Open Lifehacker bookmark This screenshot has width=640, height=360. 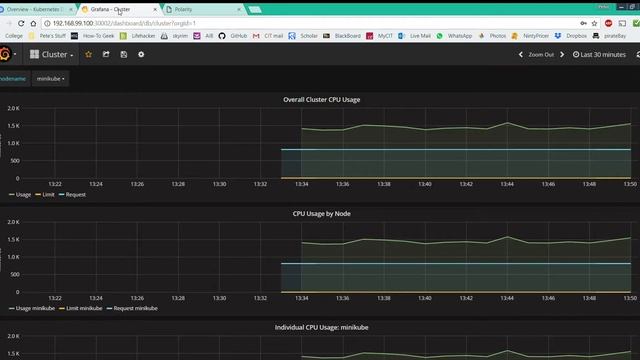tap(138, 36)
